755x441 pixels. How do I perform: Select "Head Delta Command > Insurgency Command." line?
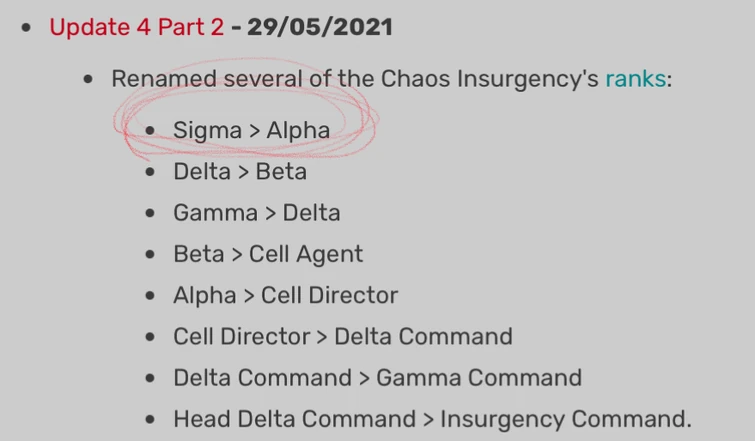(x=432, y=419)
